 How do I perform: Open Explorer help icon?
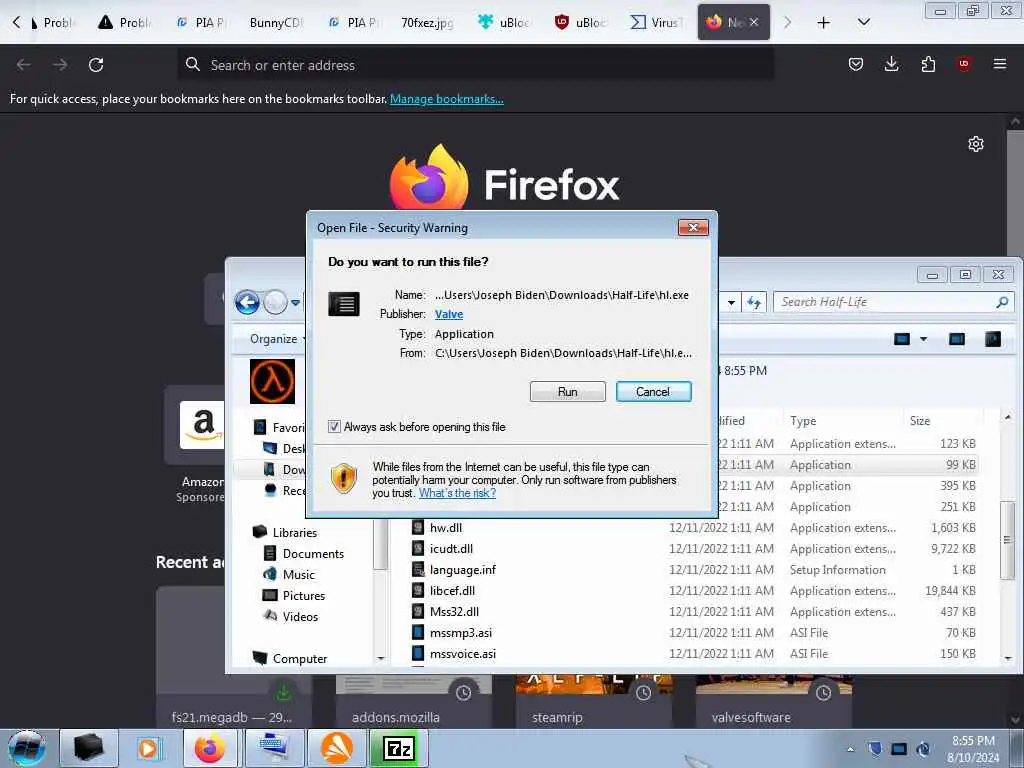click(993, 339)
